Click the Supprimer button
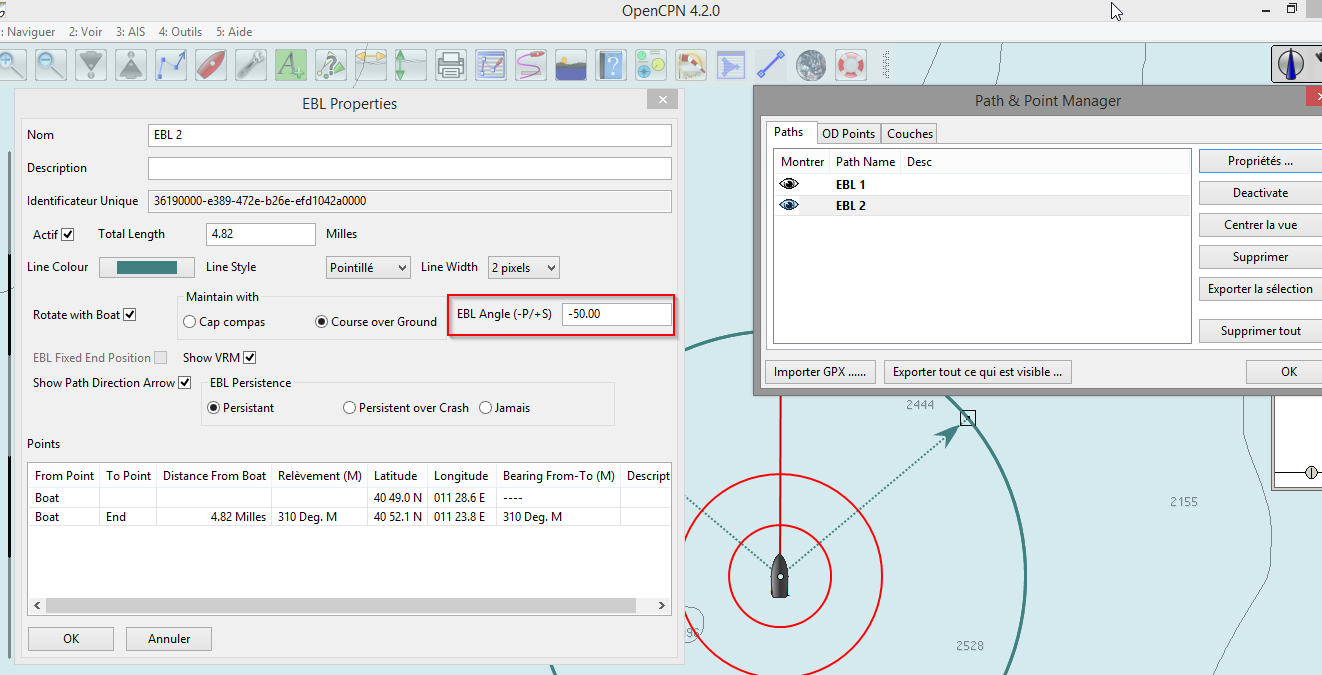 click(x=1260, y=257)
